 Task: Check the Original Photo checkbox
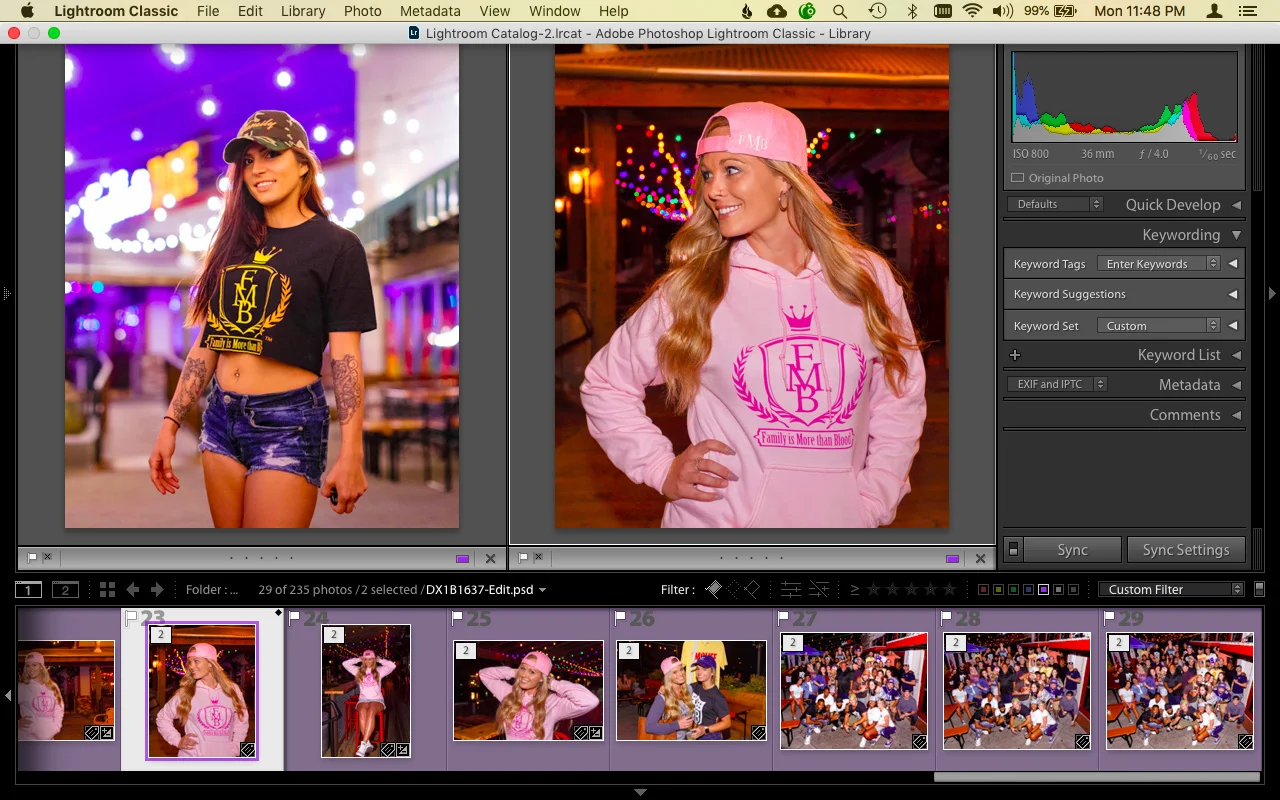click(x=1017, y=178)
